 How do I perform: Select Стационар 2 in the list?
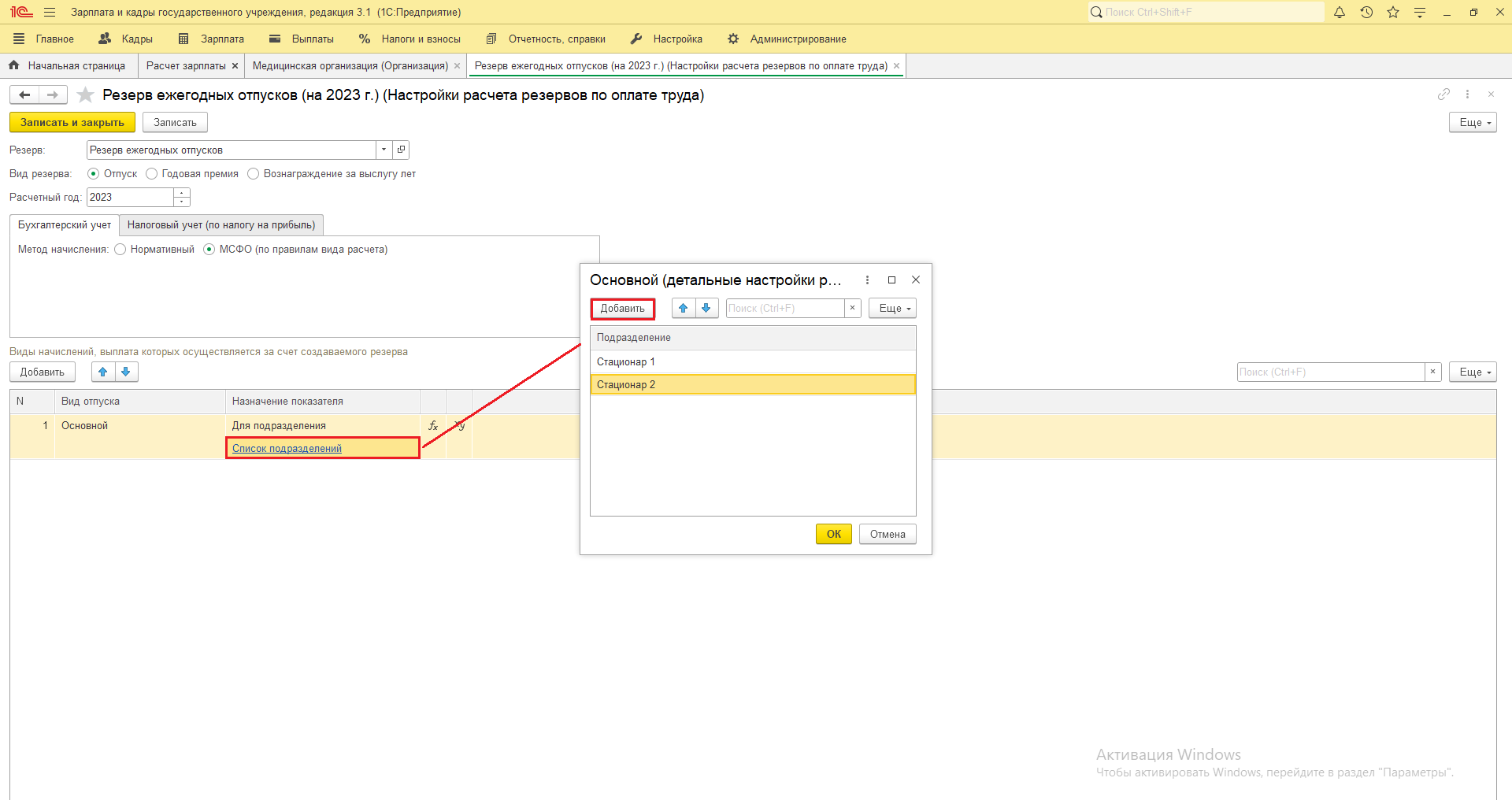(753, 385)
